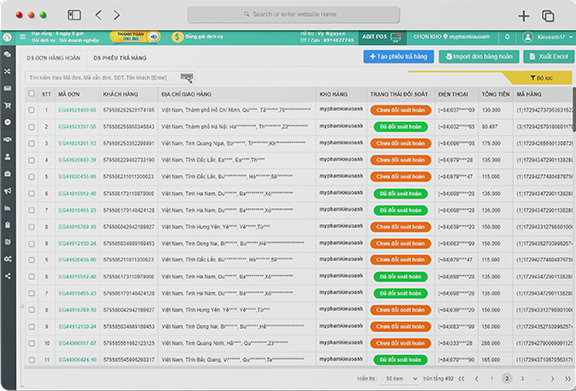Tick checkbox for row 1 Hồ Chí Minh order
Image resolution: width=576 pixels, height=391 pixels.
(x=32, y=110)
